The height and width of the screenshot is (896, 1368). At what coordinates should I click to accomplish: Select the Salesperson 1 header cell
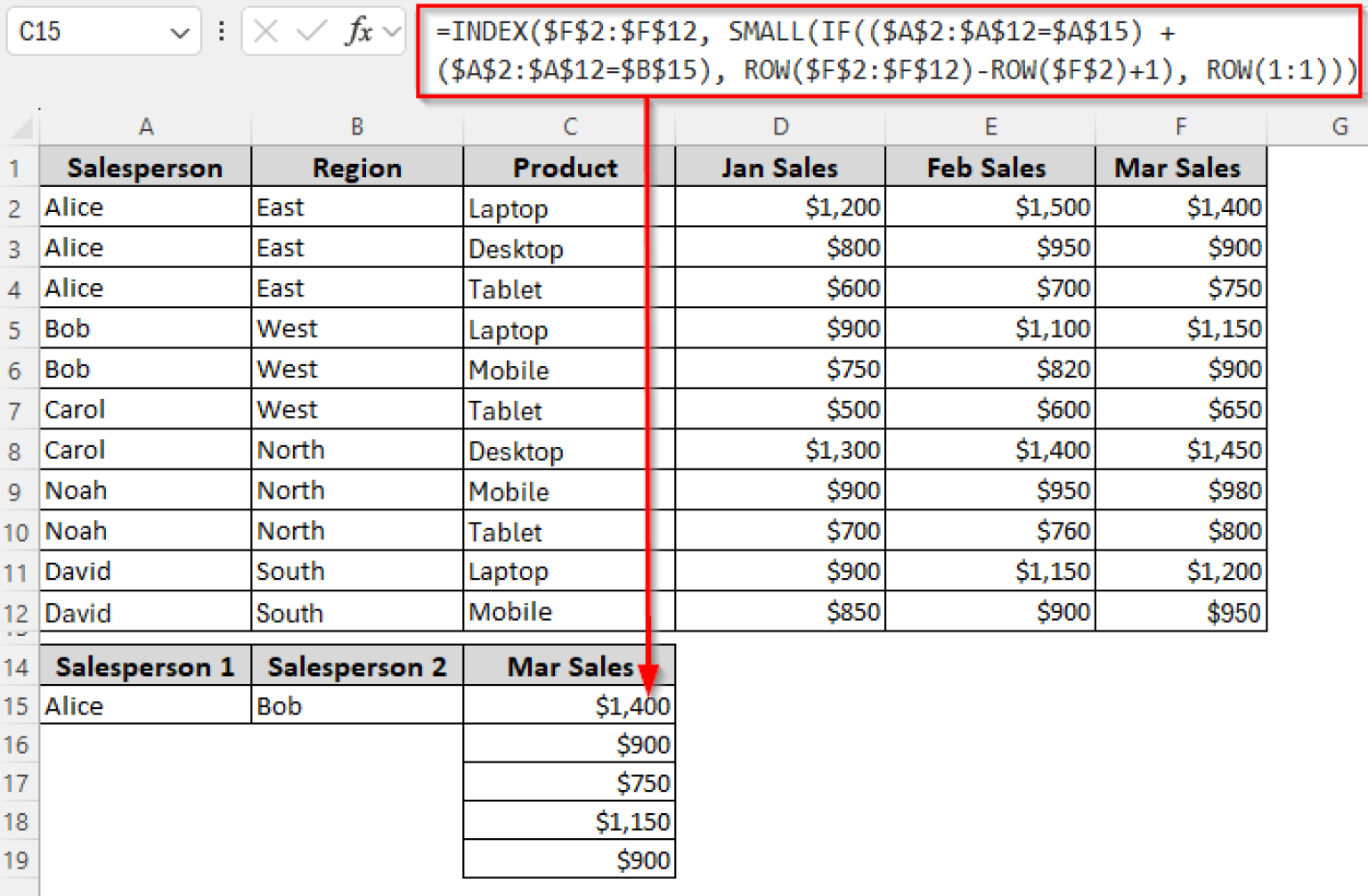(145, 665)
